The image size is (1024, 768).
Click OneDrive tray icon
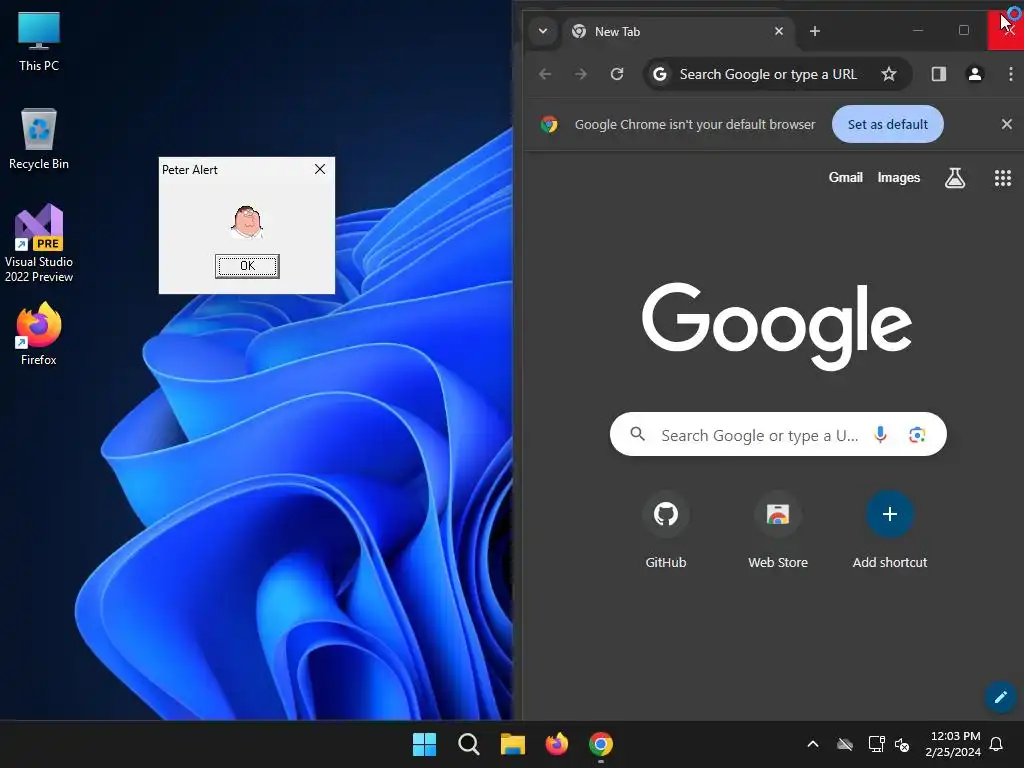point(845,744)
